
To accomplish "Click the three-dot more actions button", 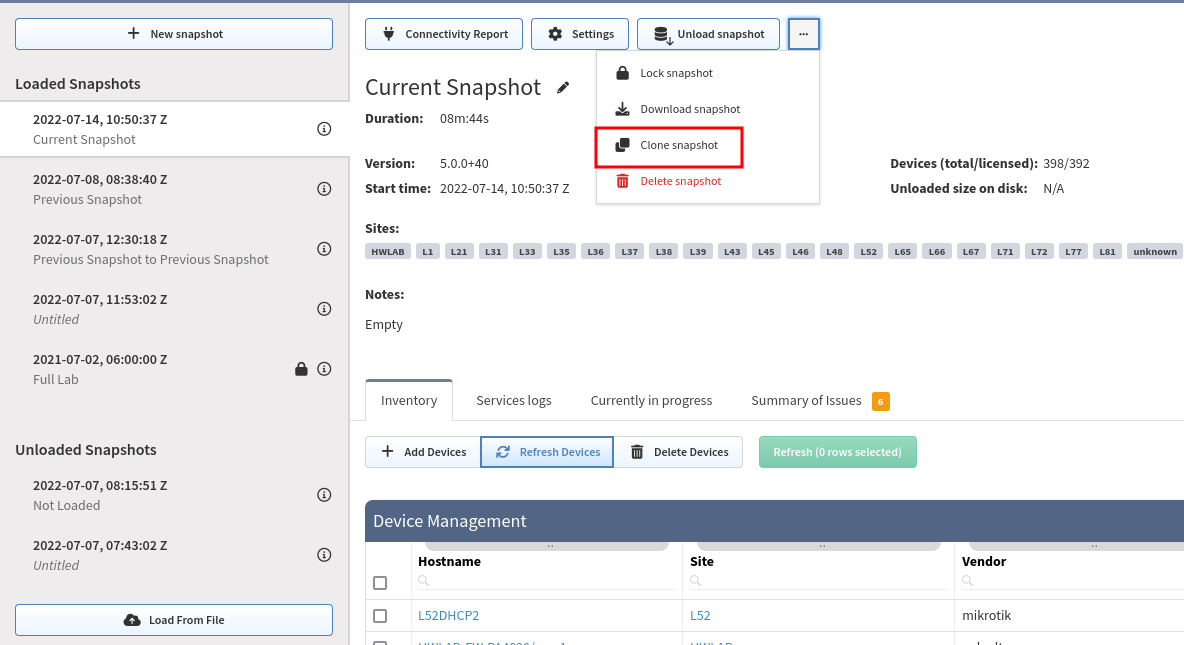I will (803, 34).
